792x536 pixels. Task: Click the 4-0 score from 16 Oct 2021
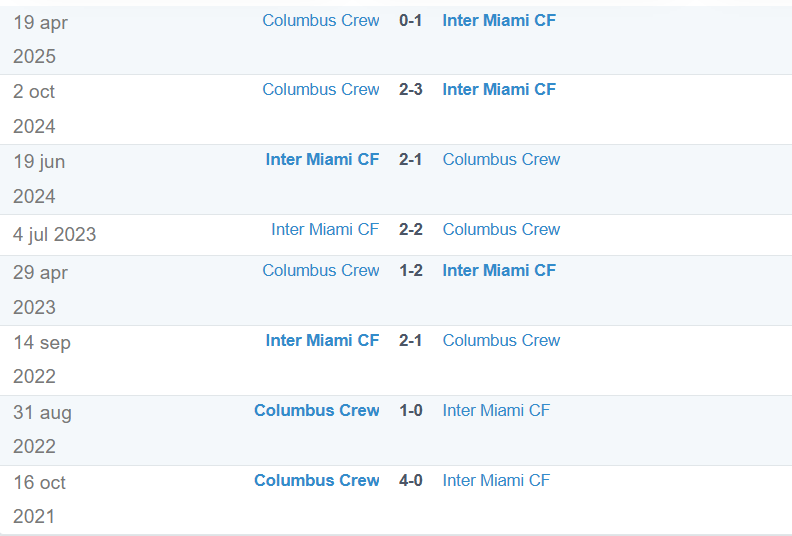point(411,480)
